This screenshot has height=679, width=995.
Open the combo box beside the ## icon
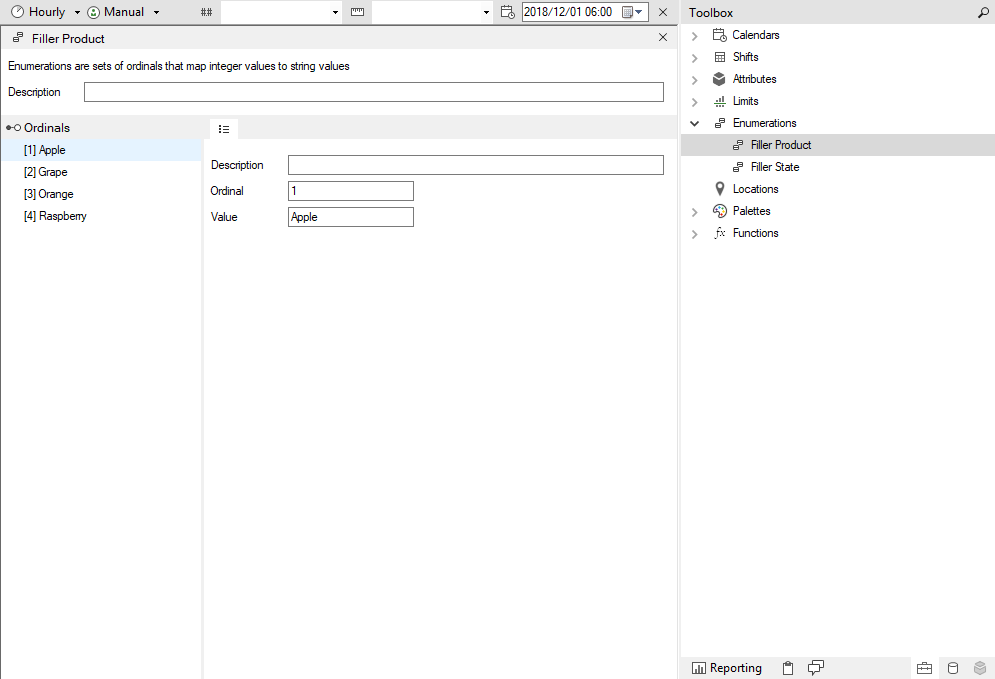[x=281, y=12]
